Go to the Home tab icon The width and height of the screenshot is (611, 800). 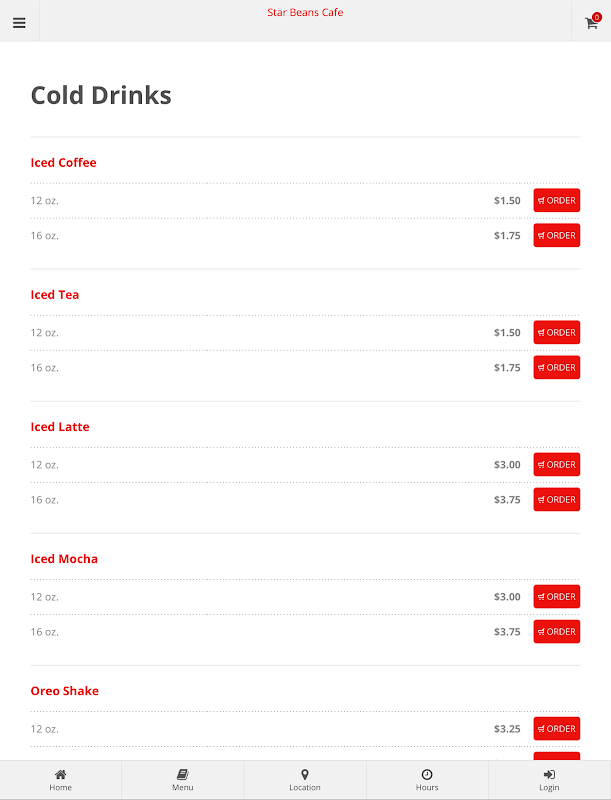61,774
